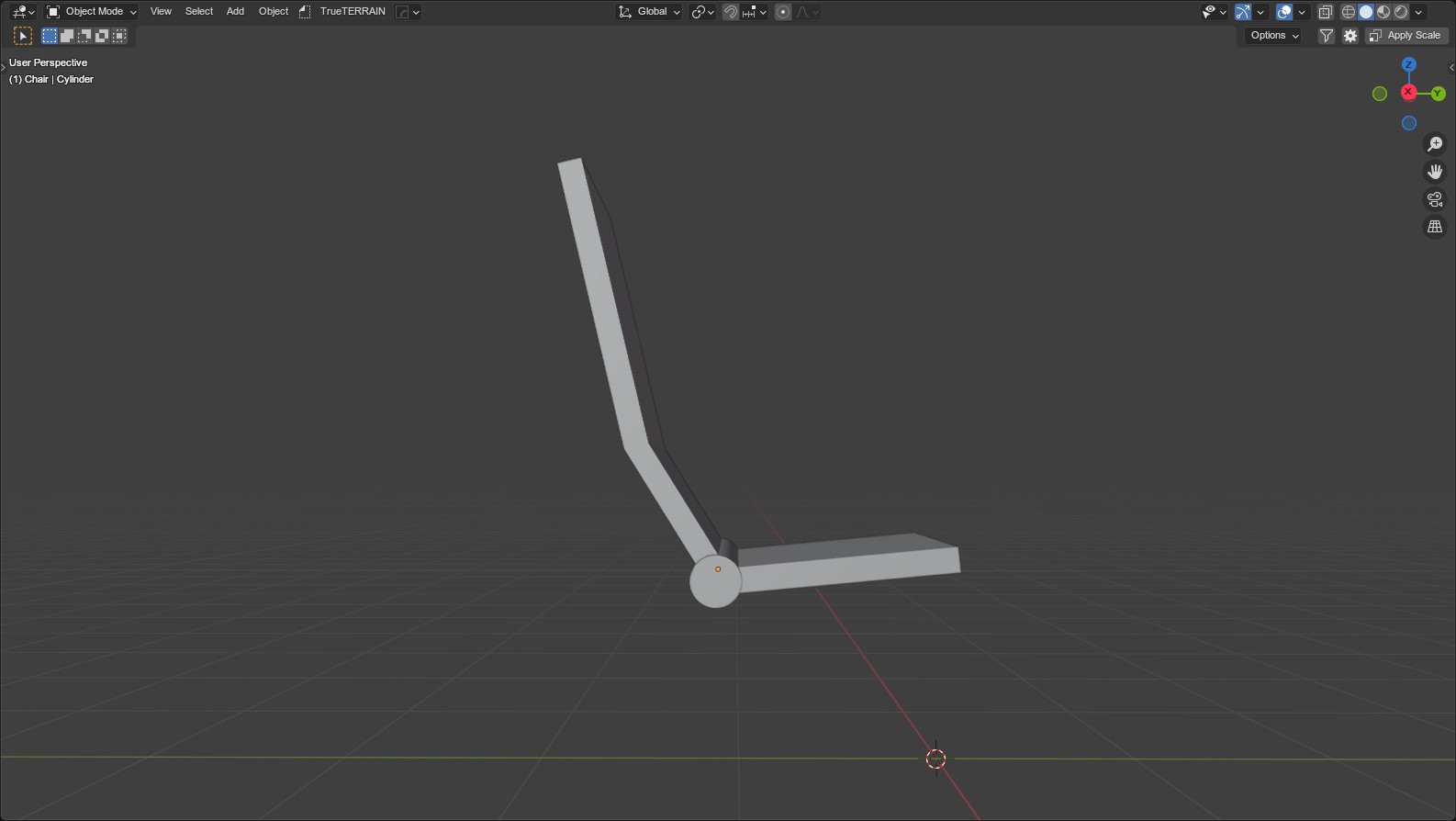Toggle camera view with camera icon
1456x821 pixels.
point(1435,199)
